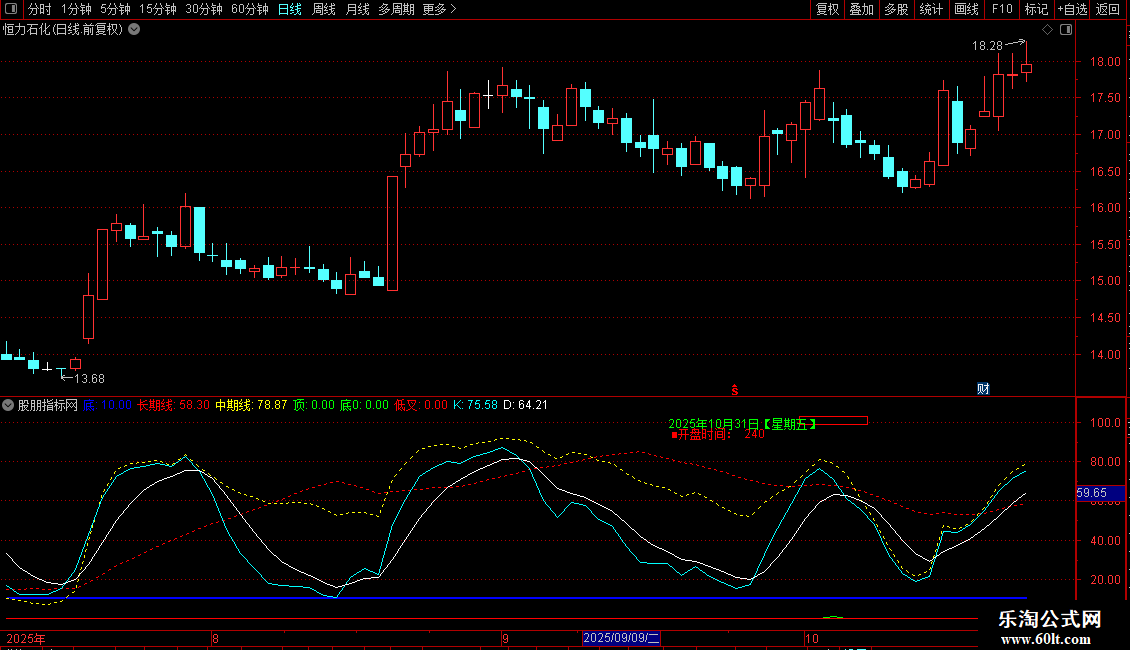
Task: Click the 59.65 indicator value tag
Action: (x=1091, y=493)
